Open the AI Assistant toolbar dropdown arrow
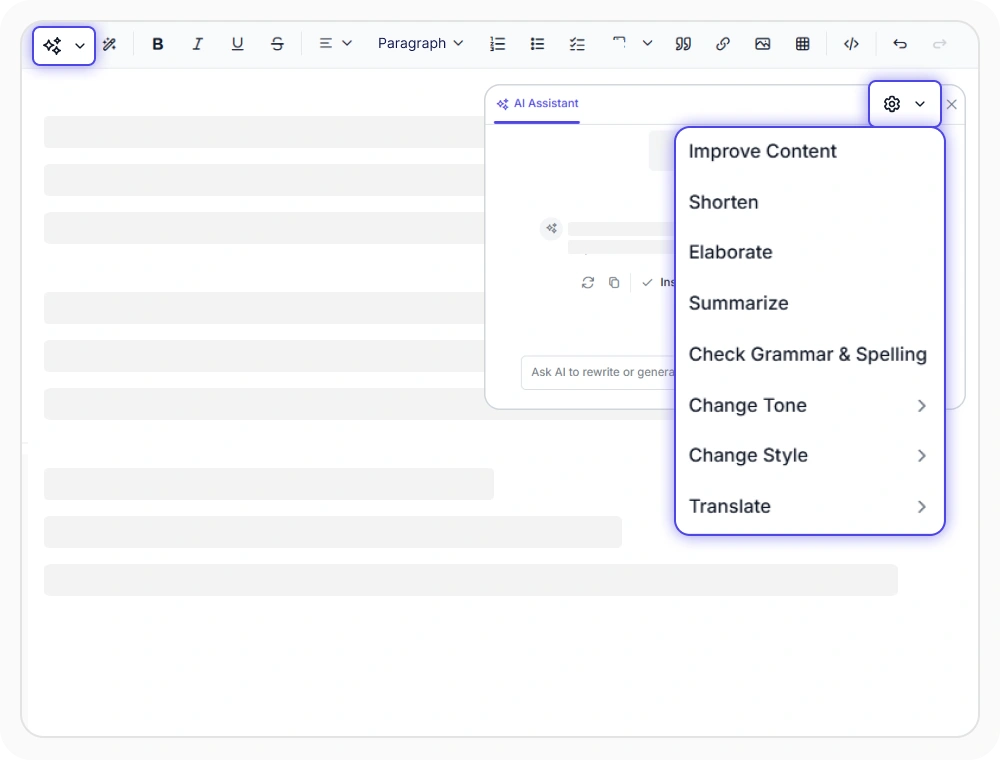Viewport: 1000px width, 760px height. click(x=80, y=46)
